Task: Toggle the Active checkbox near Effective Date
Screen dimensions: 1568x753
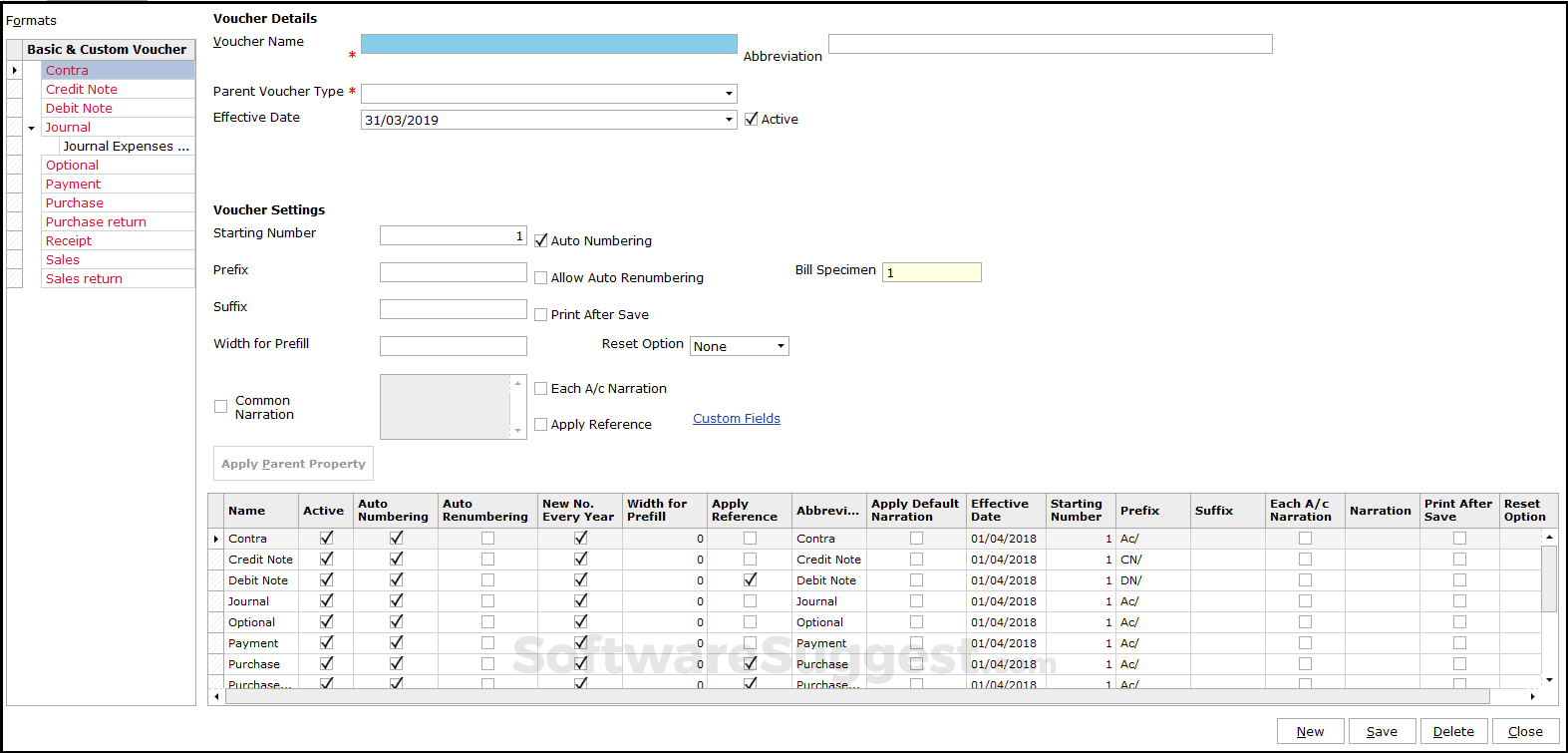Action: click(x=752, y=119)
